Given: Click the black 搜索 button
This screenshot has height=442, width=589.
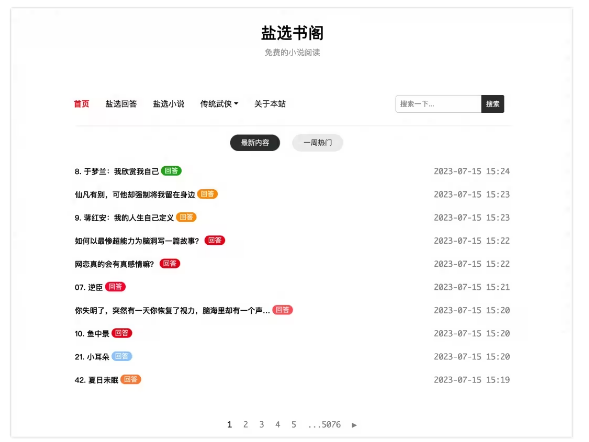Looking at the screenshot, I should coord(492,104).
